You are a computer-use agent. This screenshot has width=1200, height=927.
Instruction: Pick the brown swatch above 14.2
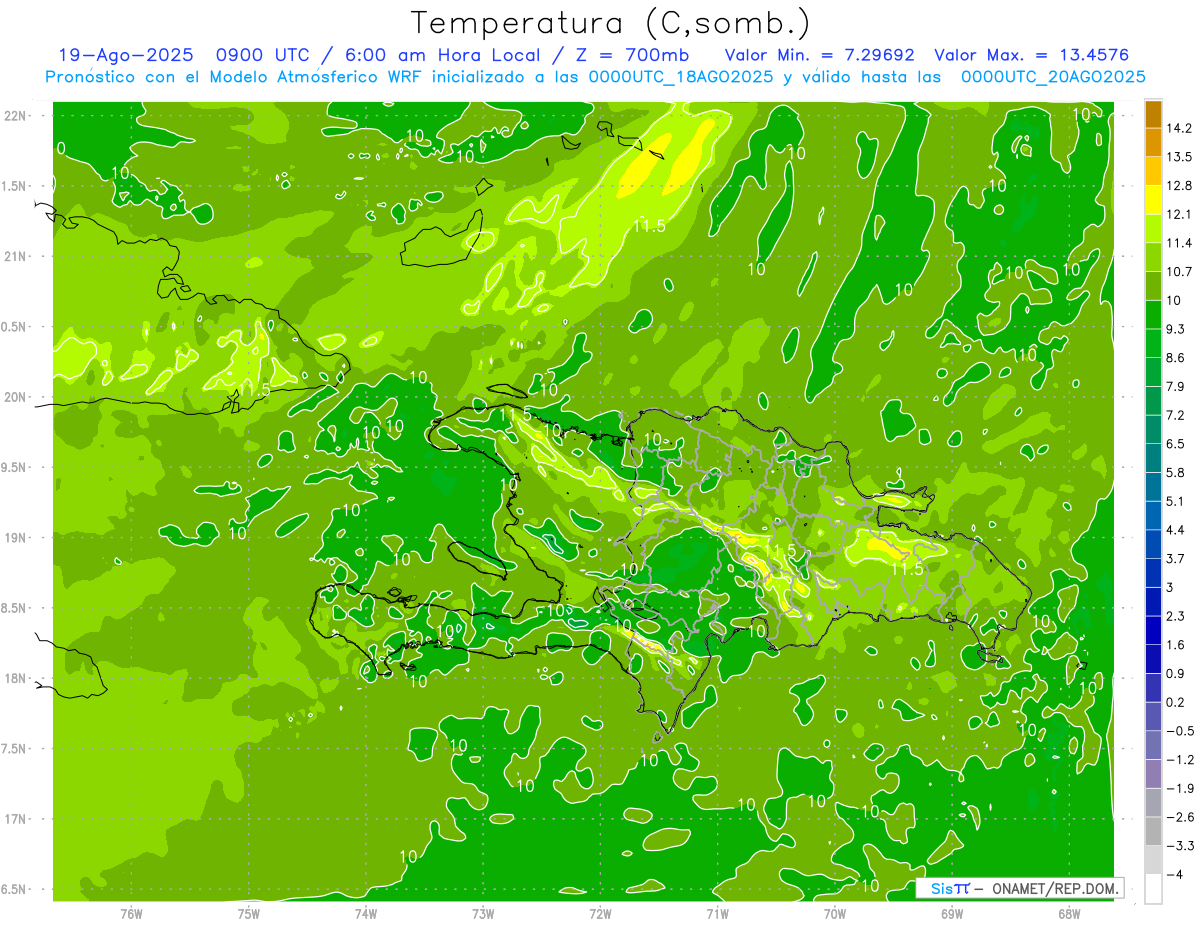[x=1153, y=114]
